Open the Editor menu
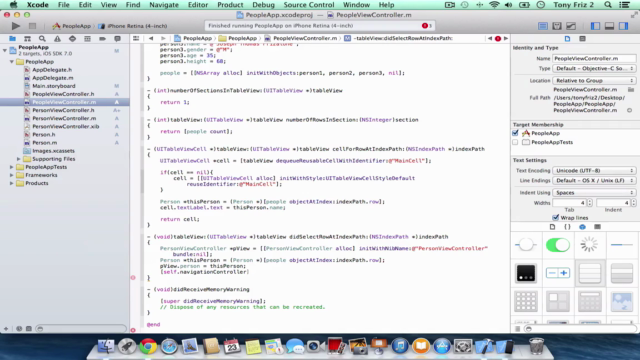The image size is (640, 360). [x=198, y=5]
